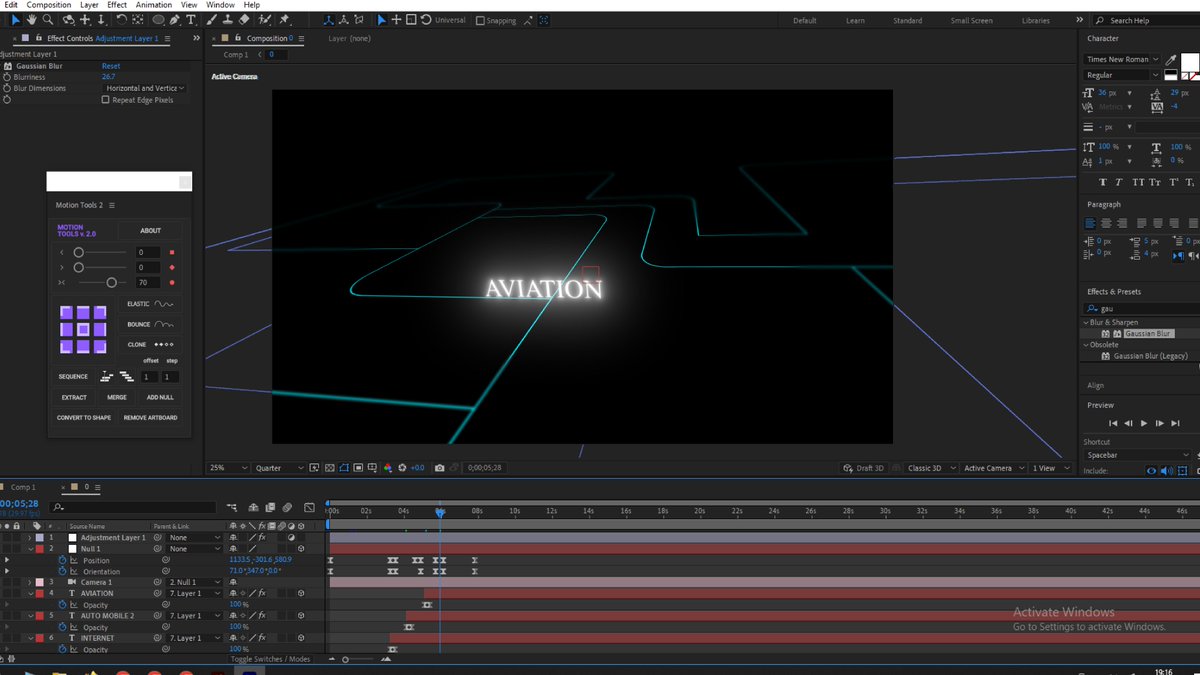Screen dimensions: 1200x675
Task: Open the Effect menu
Action: coord(117,5)
